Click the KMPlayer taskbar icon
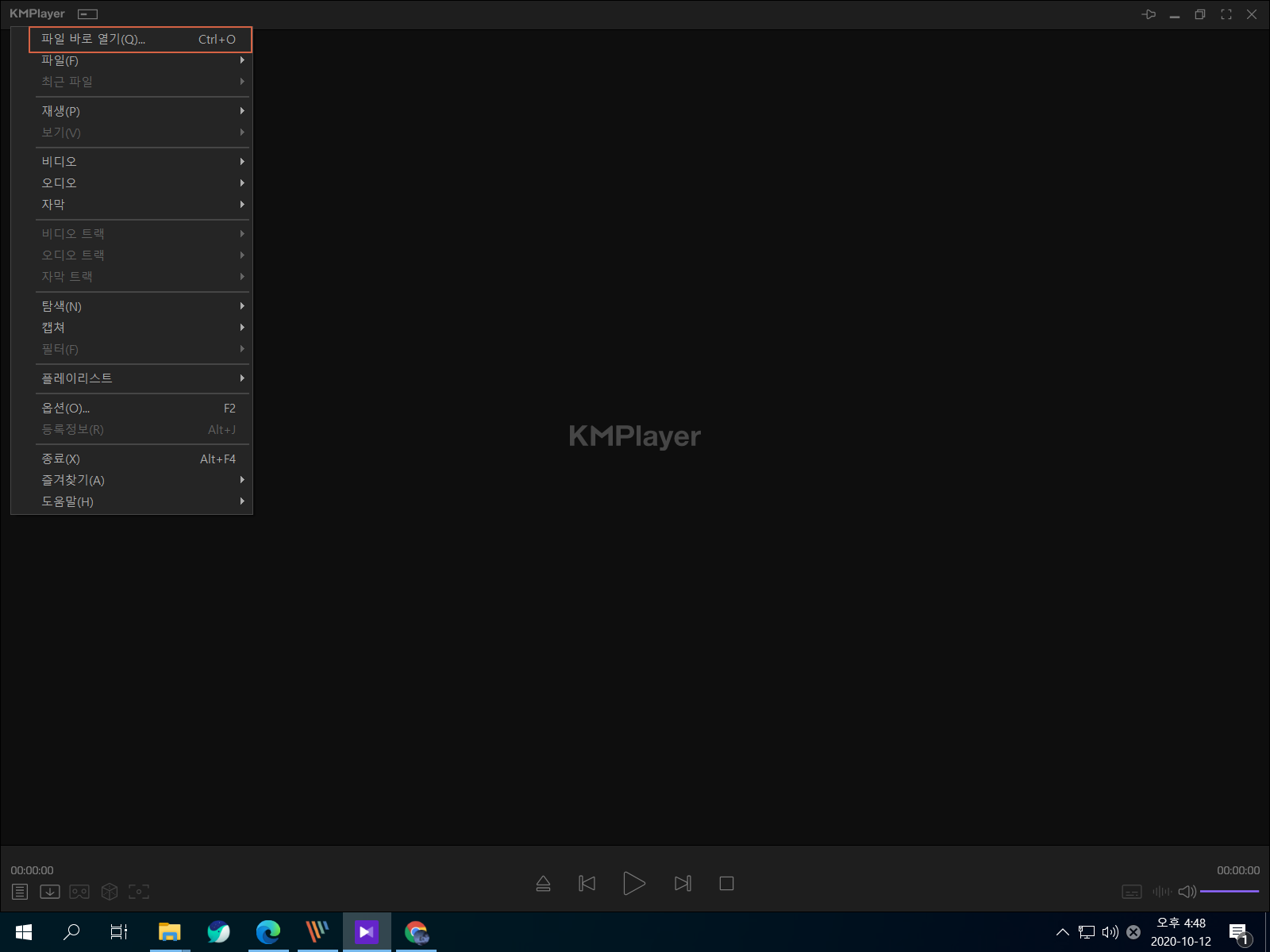The width and height of the screenshot is (1270, 952). click(367, 932)
